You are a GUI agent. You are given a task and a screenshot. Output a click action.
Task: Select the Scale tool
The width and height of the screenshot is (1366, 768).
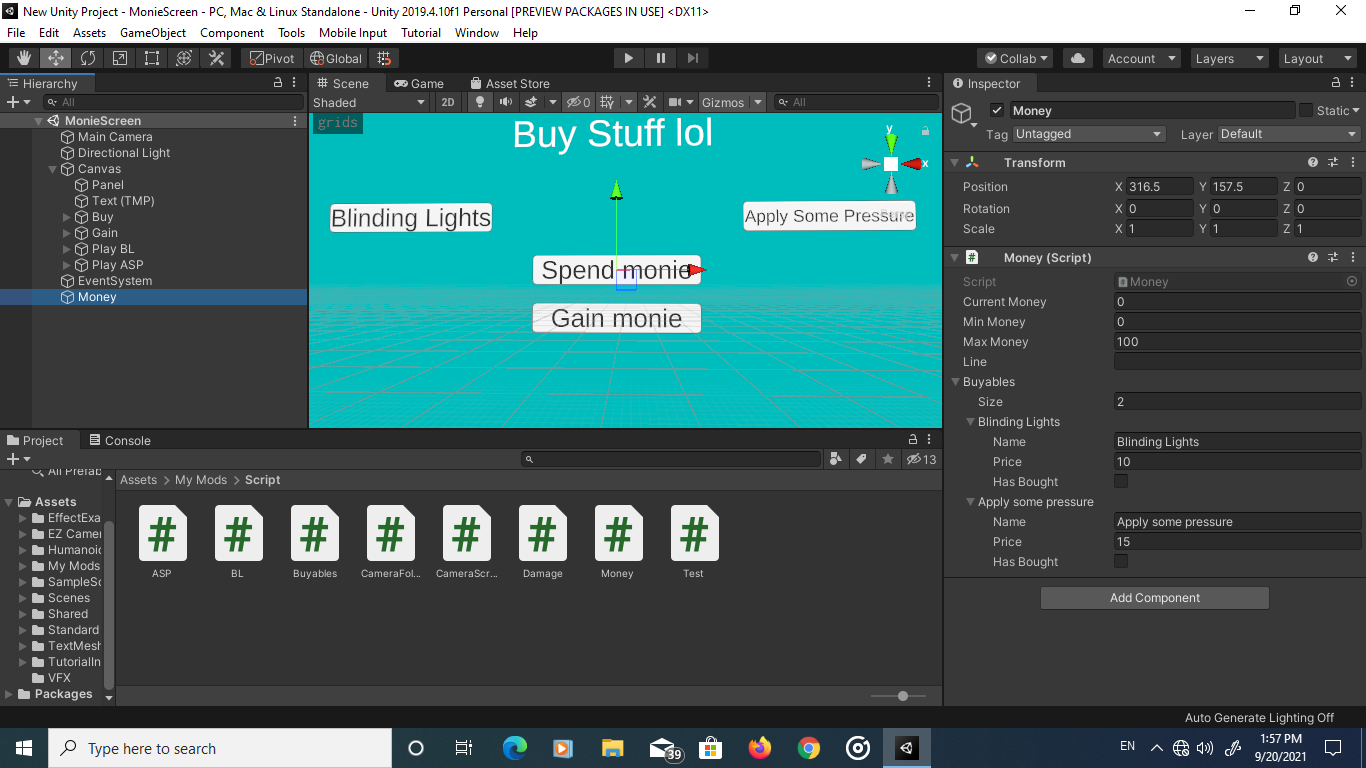pyautogui.click(x=120, y=58)
